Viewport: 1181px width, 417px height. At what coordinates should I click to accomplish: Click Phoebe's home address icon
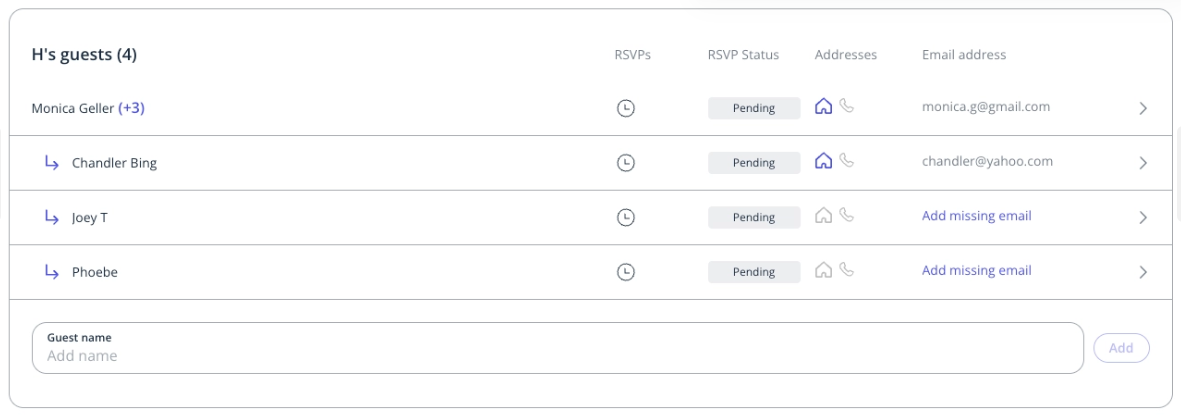pos(825,269)
